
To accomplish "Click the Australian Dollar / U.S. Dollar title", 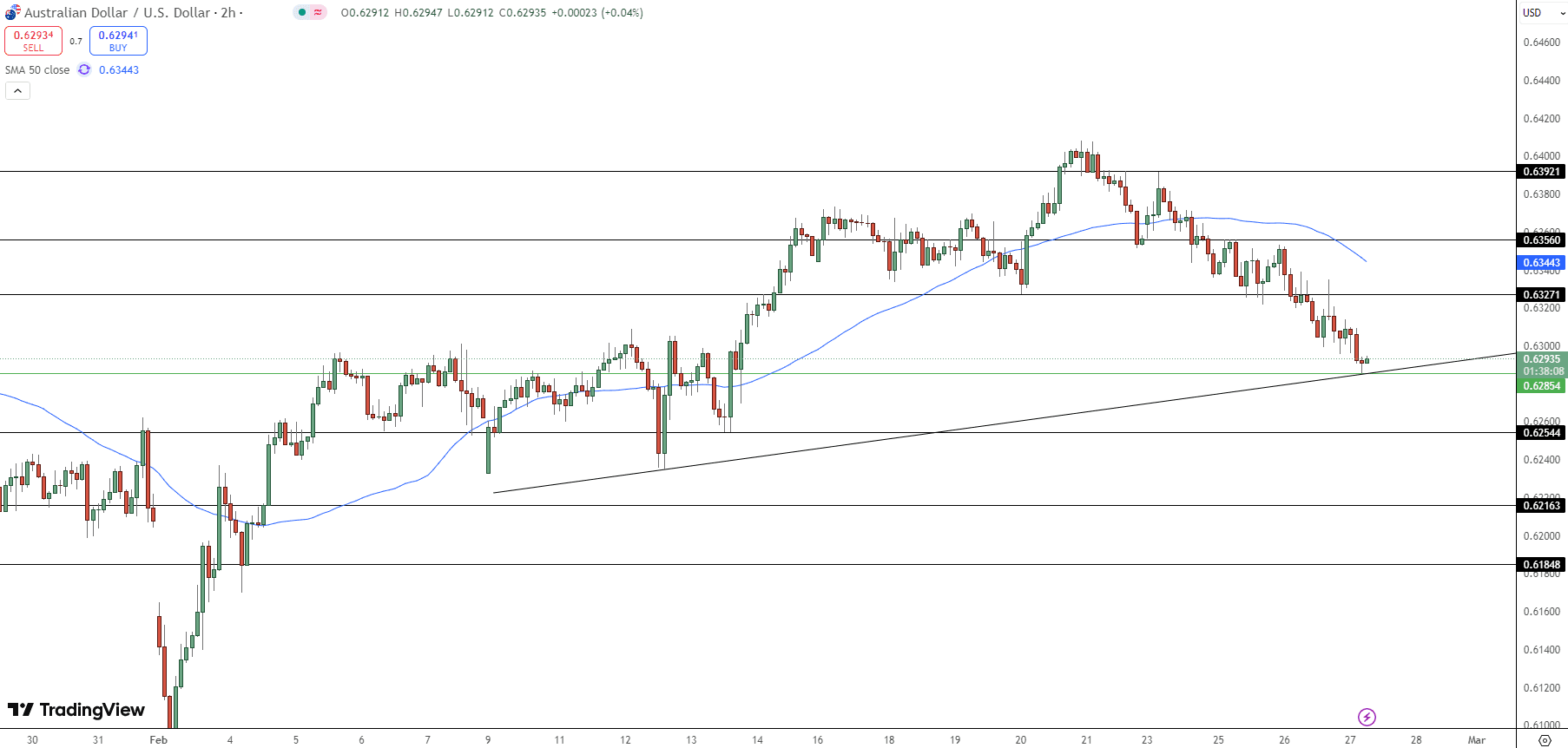I will pyautogui.click(x=117, y=13).
